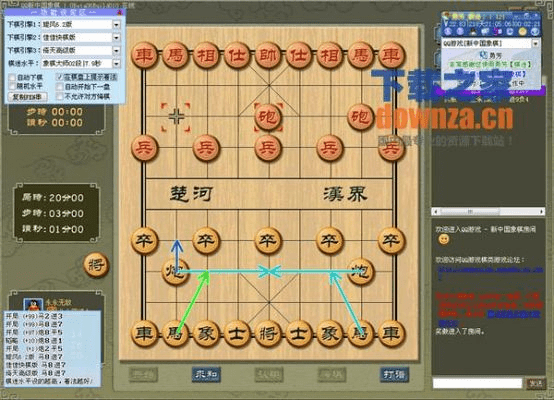Click the 复制FEN串 button
The image size is (554, 400).
tap(27, 97)
